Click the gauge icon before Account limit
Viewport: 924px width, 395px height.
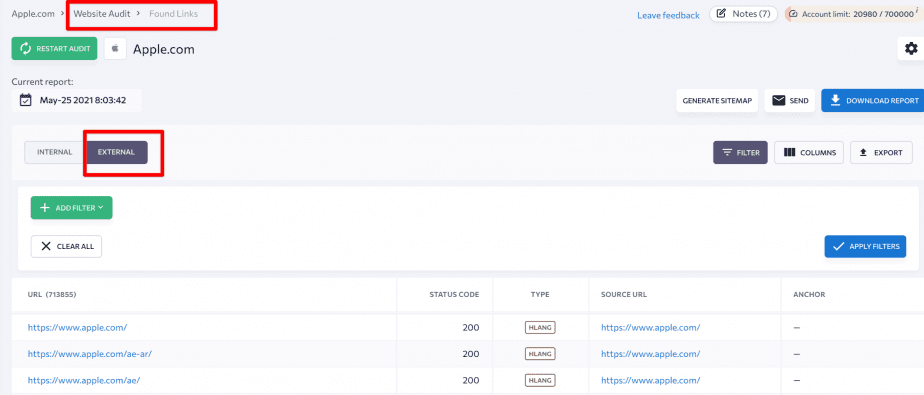click(x=793, y=14)
